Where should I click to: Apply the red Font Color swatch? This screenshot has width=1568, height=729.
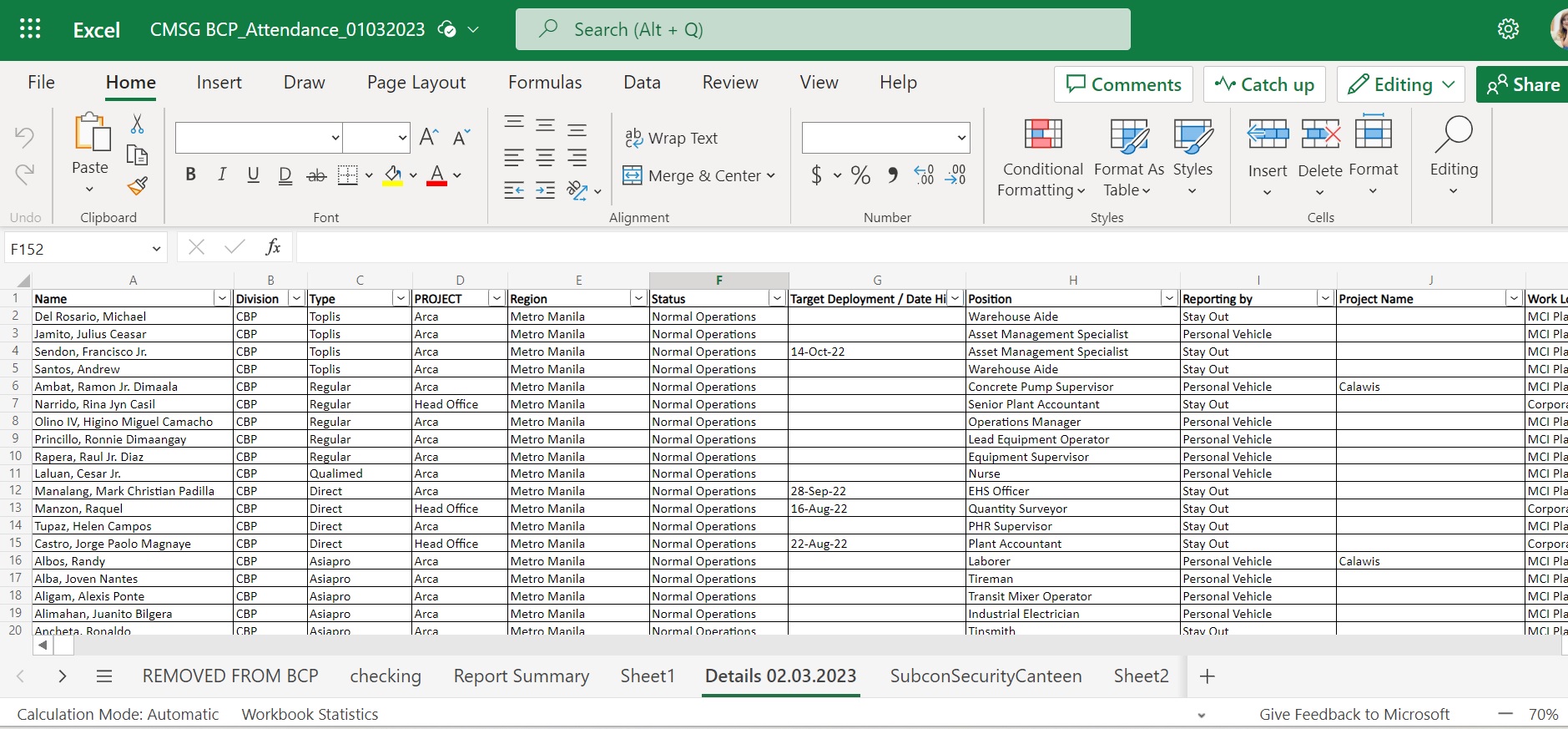436,175
